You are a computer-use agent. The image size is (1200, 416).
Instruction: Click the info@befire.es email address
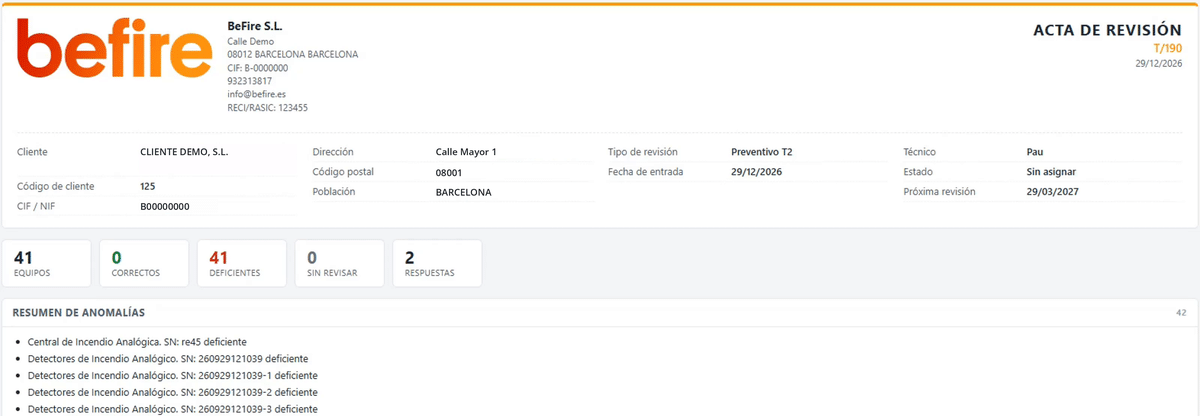pos(257,94)
